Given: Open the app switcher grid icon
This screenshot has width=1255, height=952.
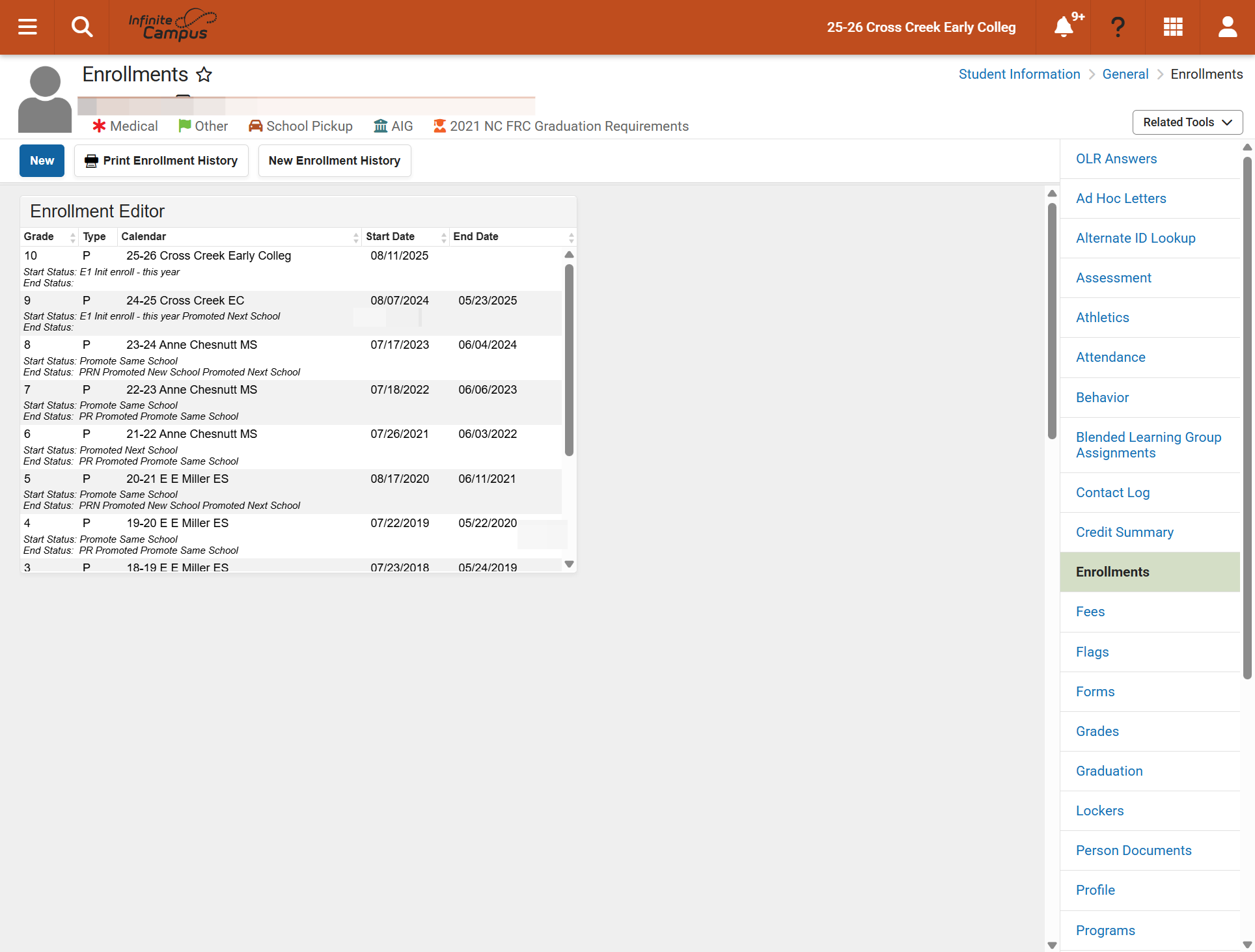Looking at the screenshot, I should click(x=1173, y=27).
